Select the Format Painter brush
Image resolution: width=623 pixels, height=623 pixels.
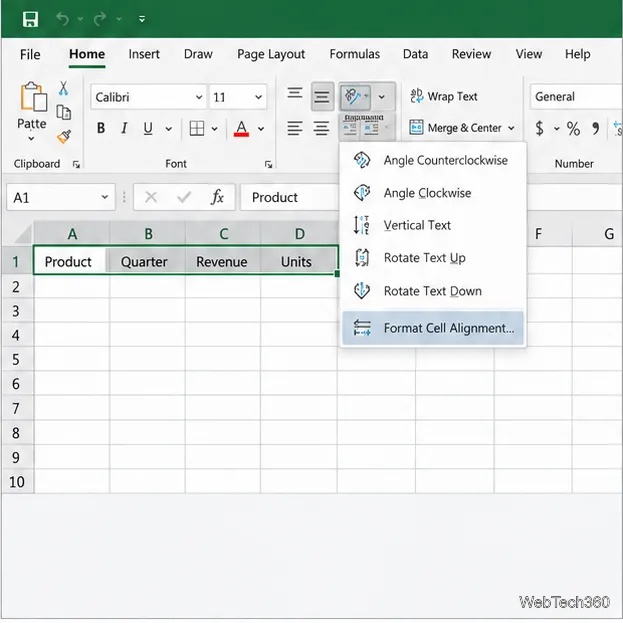pyautogui.click(x=64, y=136)
